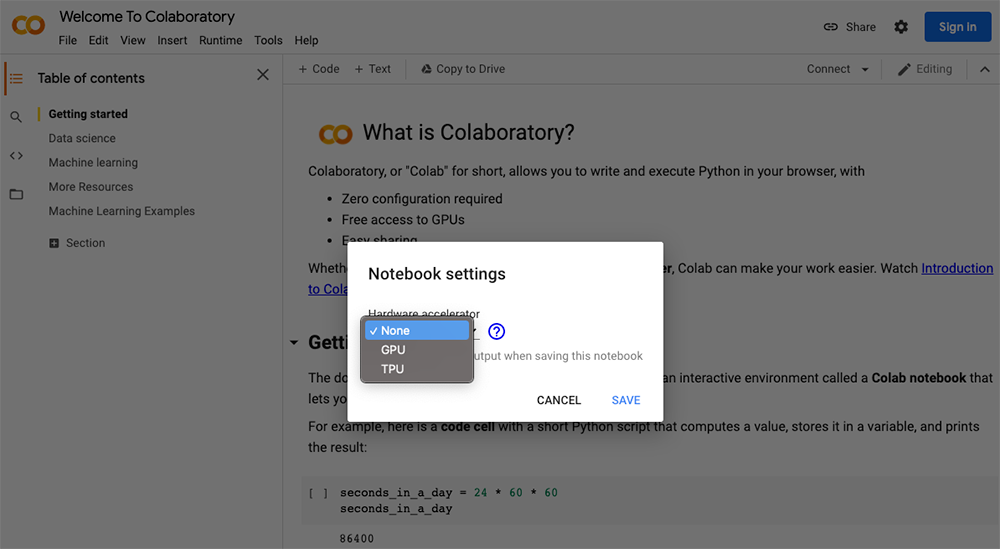Open the Insert menu
This screenshot has height=549, width=1000.
pyautogui.click(x=172, y=40)
